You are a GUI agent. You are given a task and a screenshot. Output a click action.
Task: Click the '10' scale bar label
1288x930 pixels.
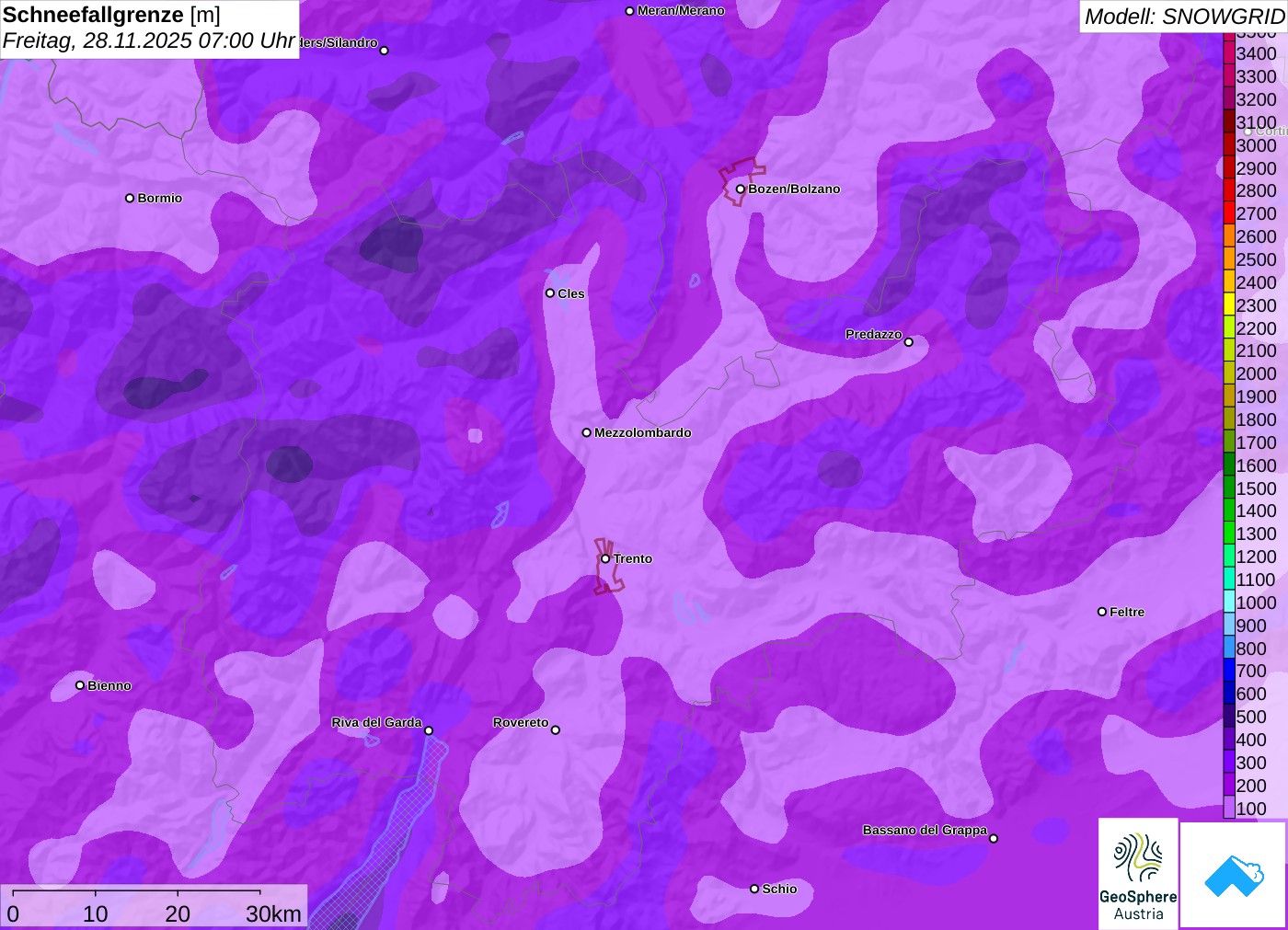tap(96, 913)
